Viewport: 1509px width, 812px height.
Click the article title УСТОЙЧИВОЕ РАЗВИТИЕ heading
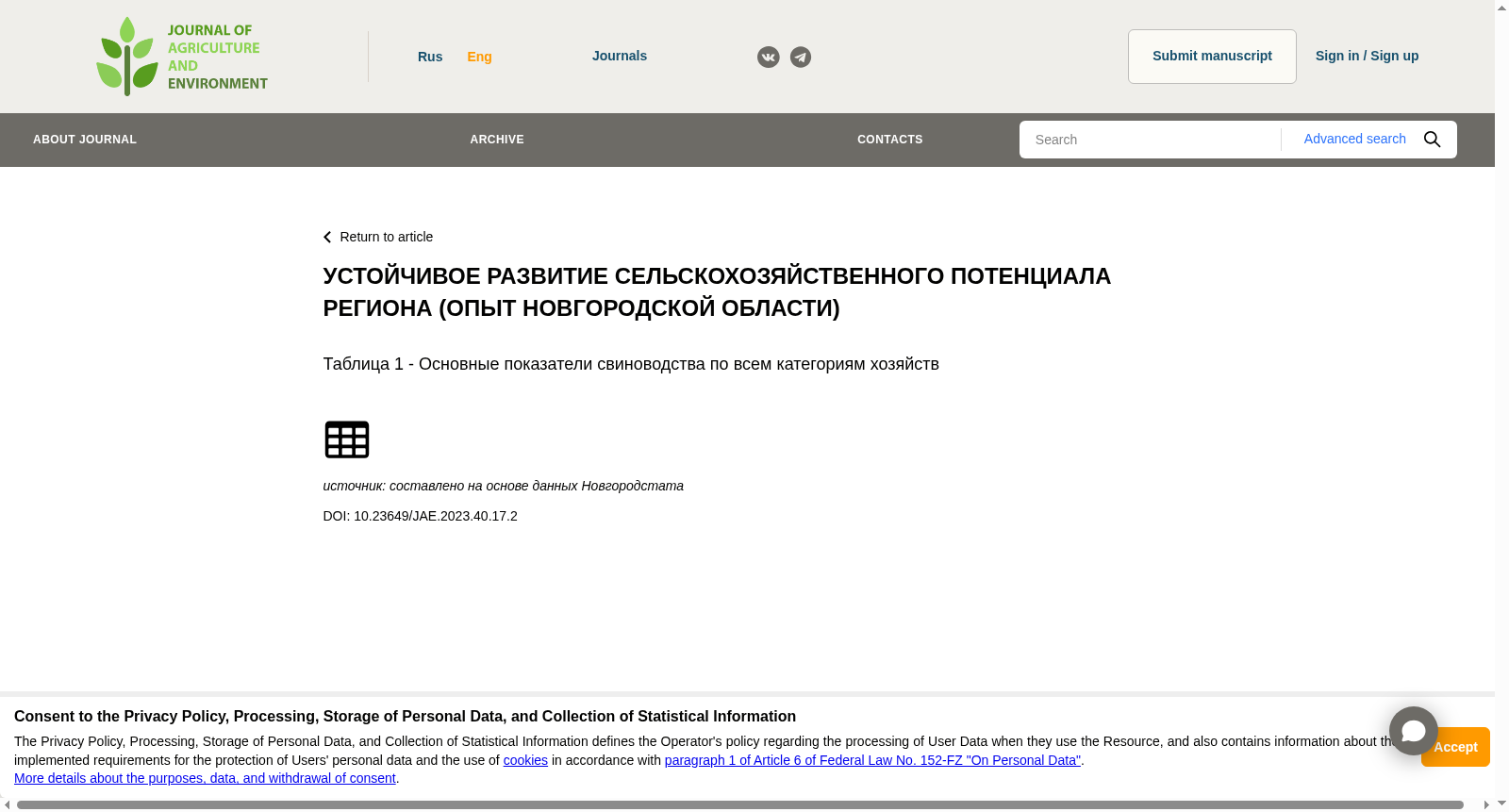coord(717,292)
